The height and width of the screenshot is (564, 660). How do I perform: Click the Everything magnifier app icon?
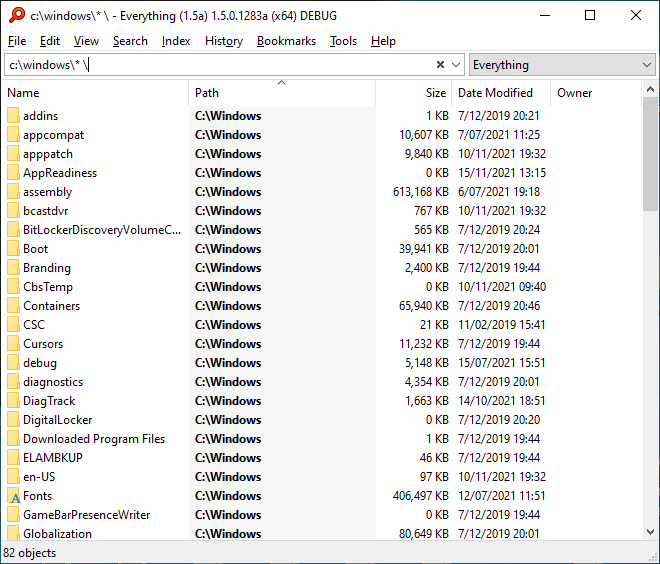click(17, 16)
